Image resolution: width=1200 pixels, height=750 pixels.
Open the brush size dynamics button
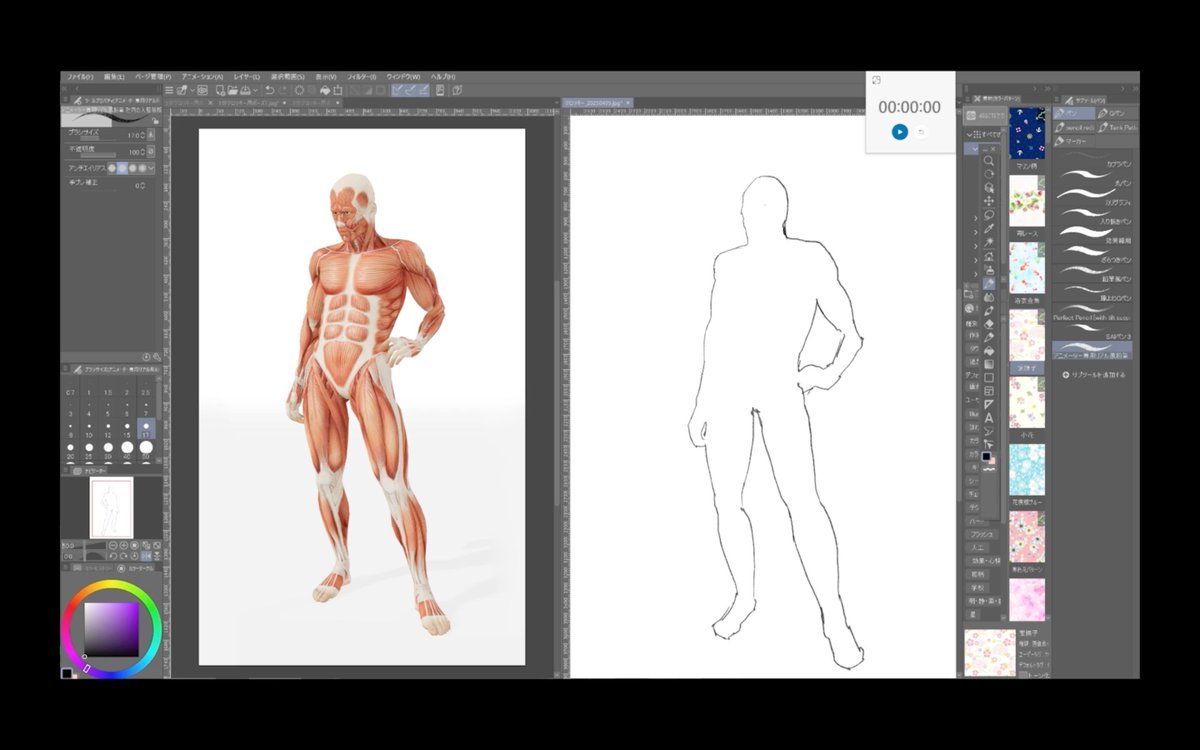[151, 135]
